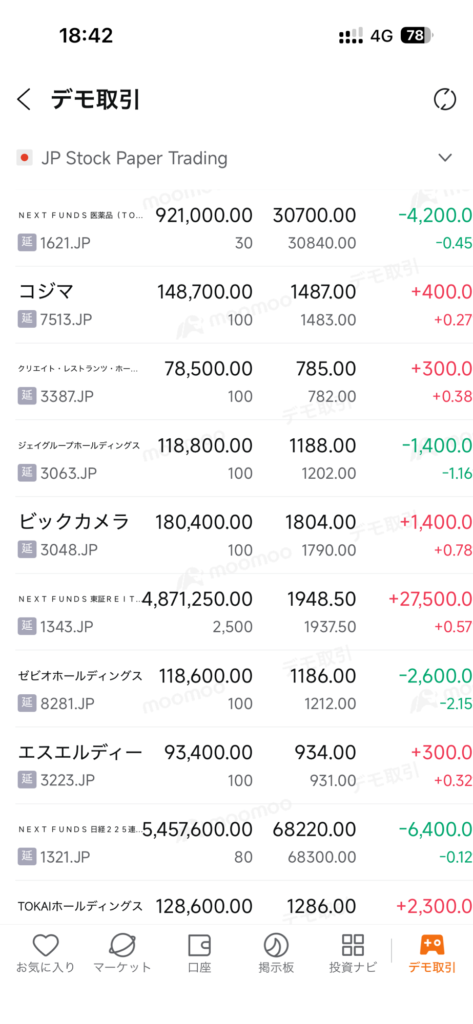Tap the refresh icon at top right
This screenshot has height=1024, width=473.
(x=445, y=100)
